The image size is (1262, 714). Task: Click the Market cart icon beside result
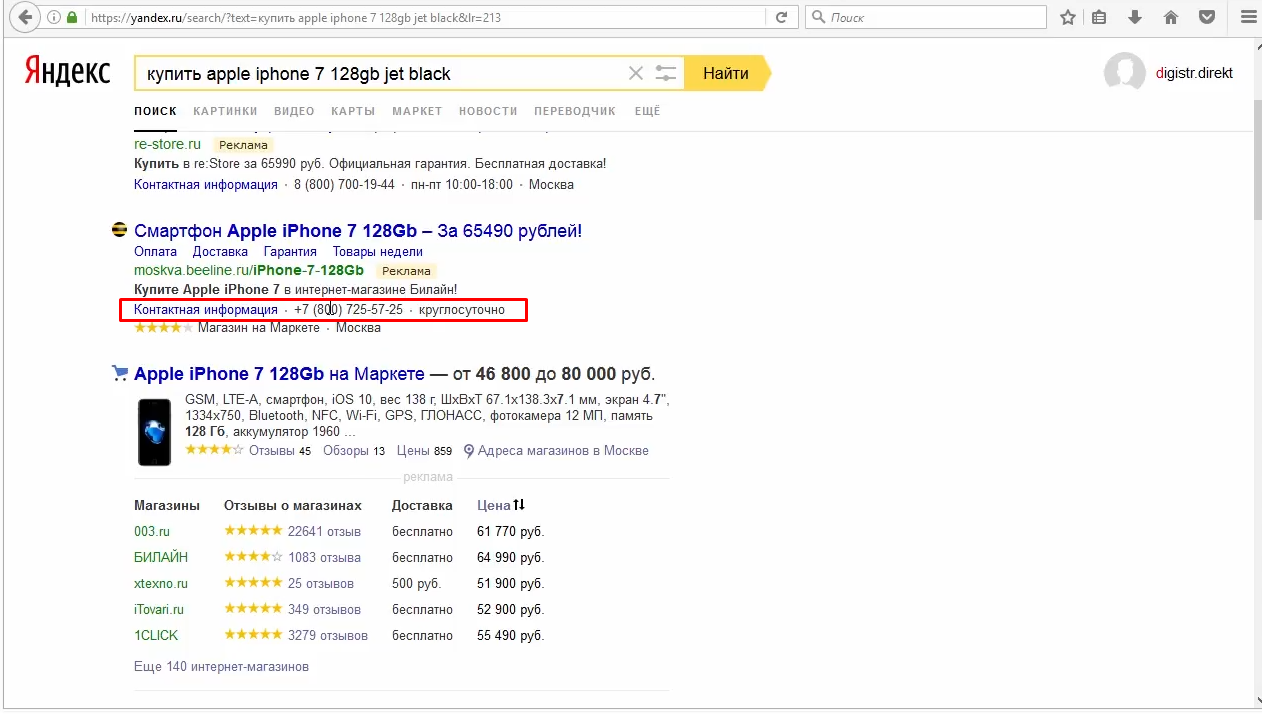click(119, 374)
